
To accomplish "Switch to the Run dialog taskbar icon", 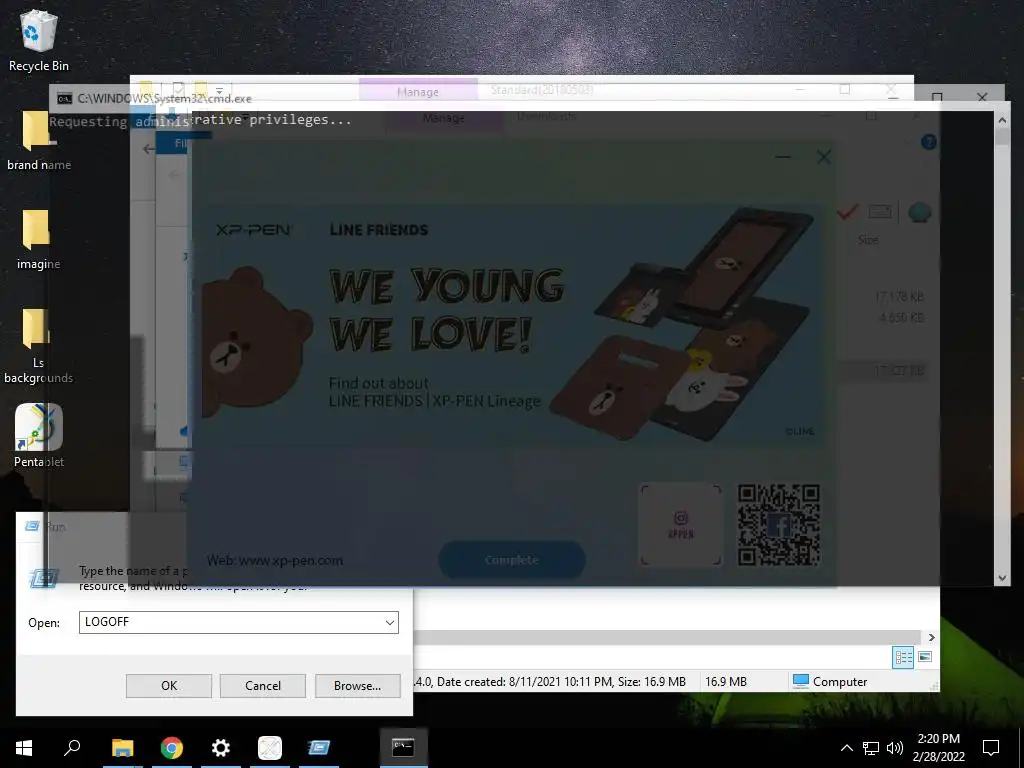I will (x=319, y=747).
